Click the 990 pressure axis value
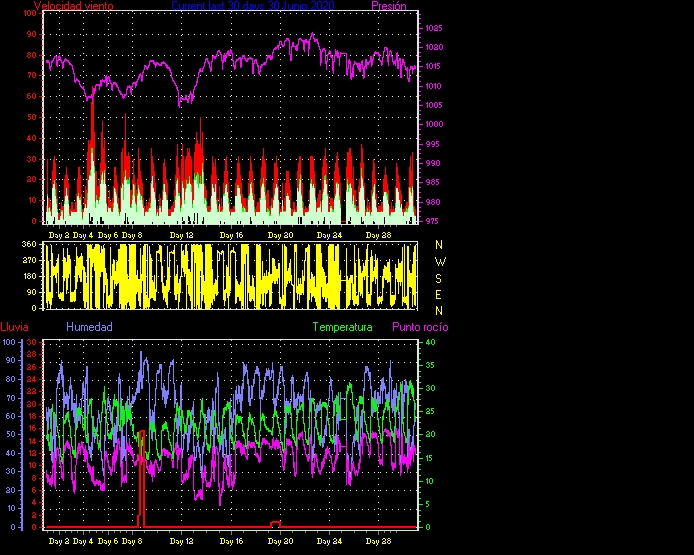Viewport: 694px width, 555px height. (x=434, y=163)
